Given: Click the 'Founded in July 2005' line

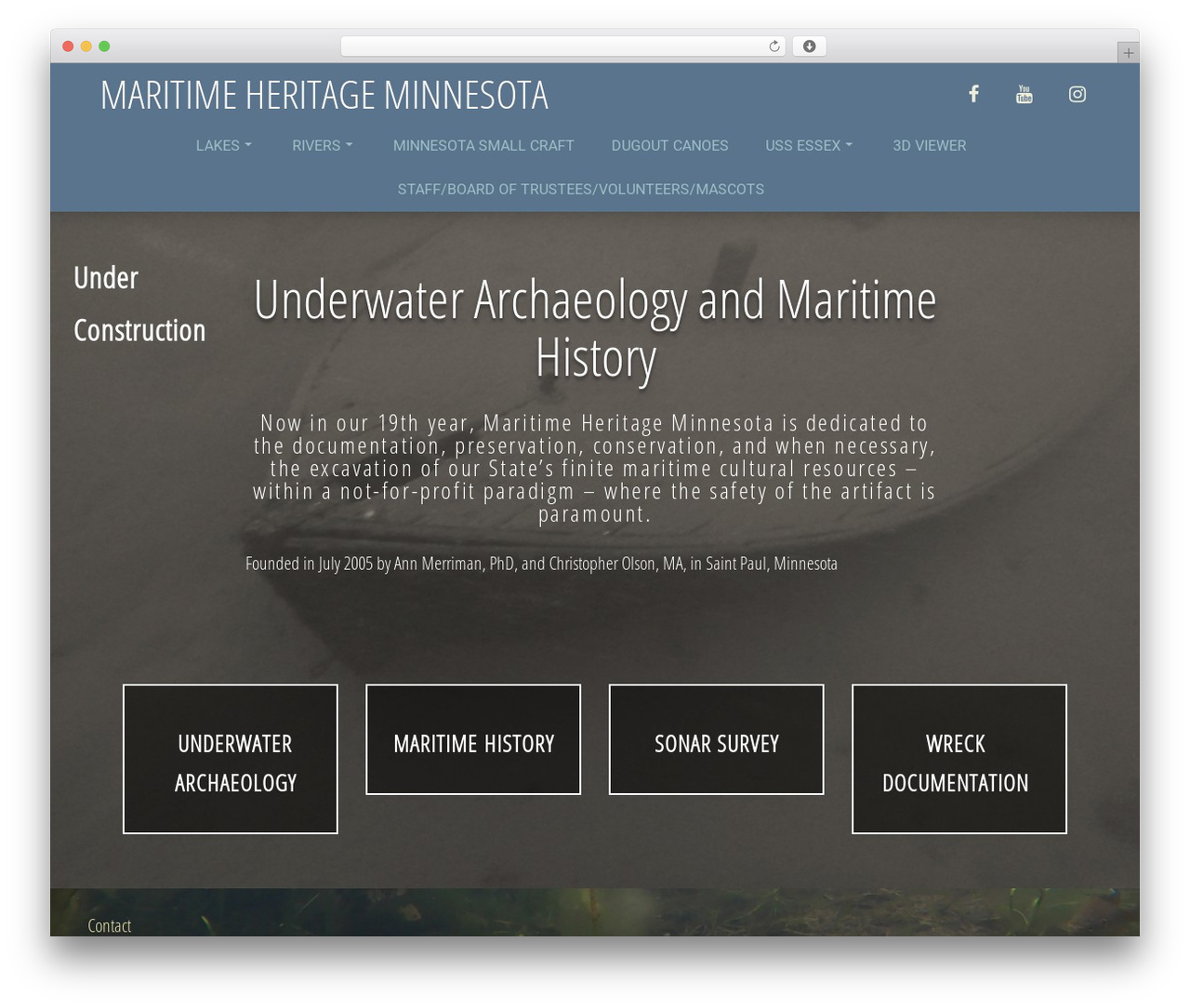Looking at the screenshot, I should tap(541, 564).
